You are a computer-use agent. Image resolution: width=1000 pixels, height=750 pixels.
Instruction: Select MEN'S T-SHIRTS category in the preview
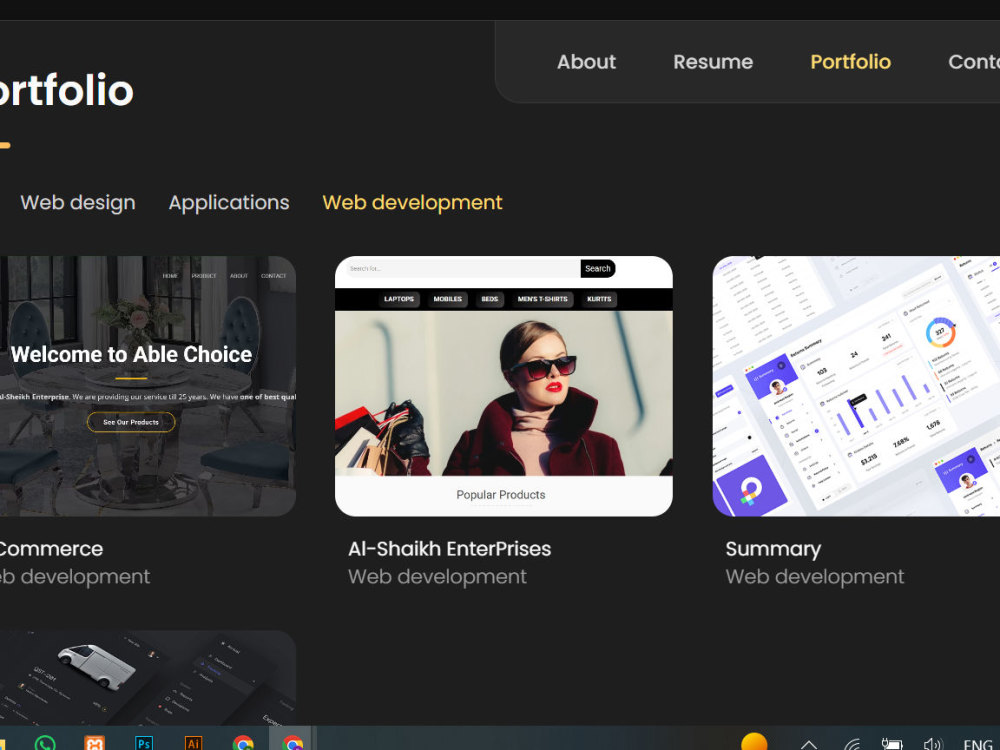click(542, 299)
